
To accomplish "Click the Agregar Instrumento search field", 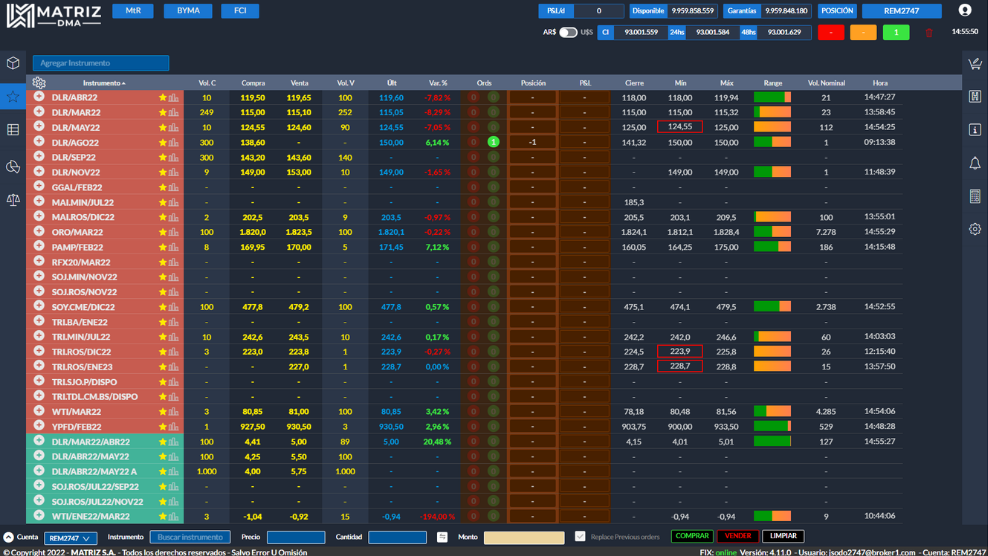I will pos(100,63).
